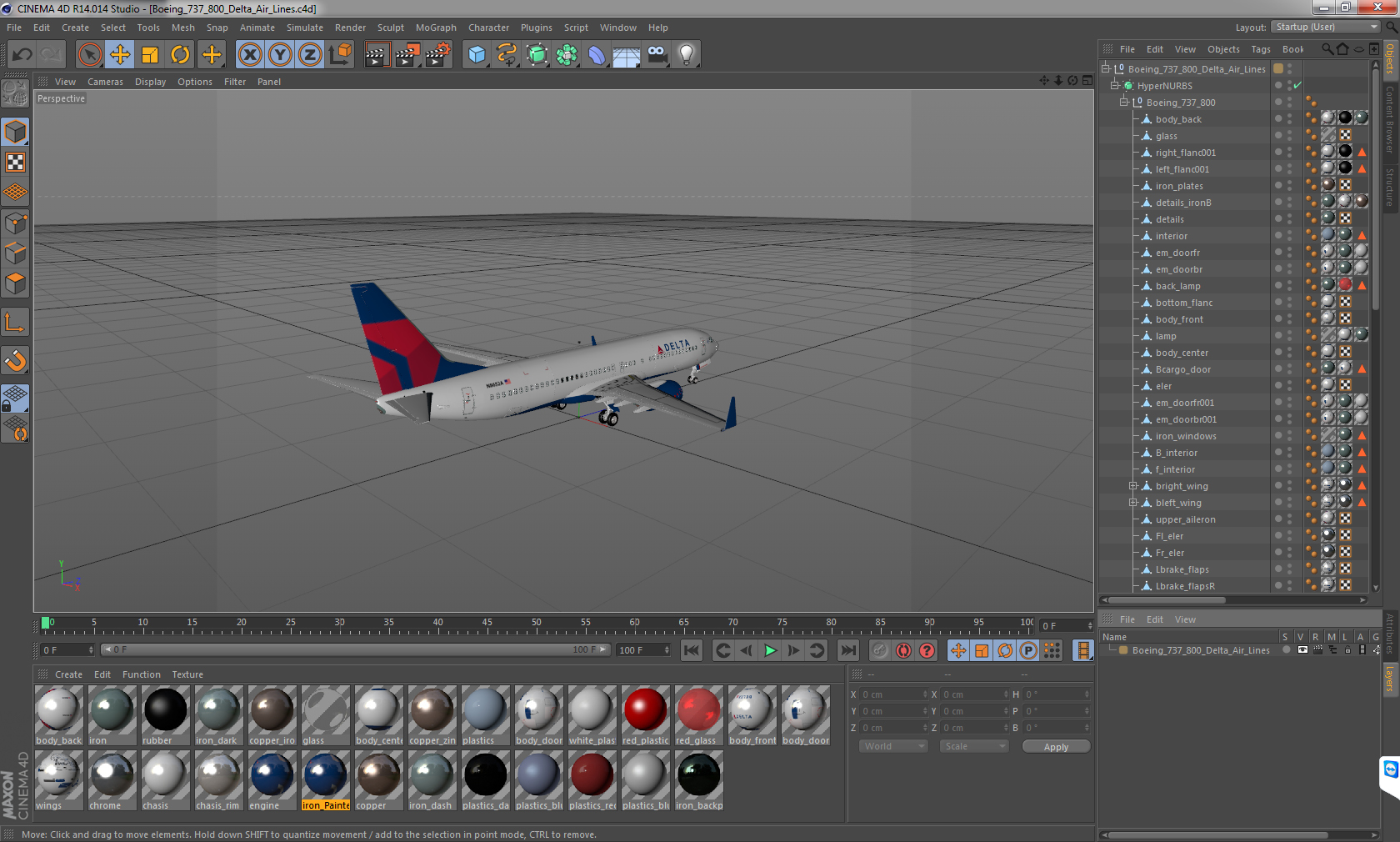Toggle X axis lock
The image size is (1400, 842).
(x=249, y=55)
